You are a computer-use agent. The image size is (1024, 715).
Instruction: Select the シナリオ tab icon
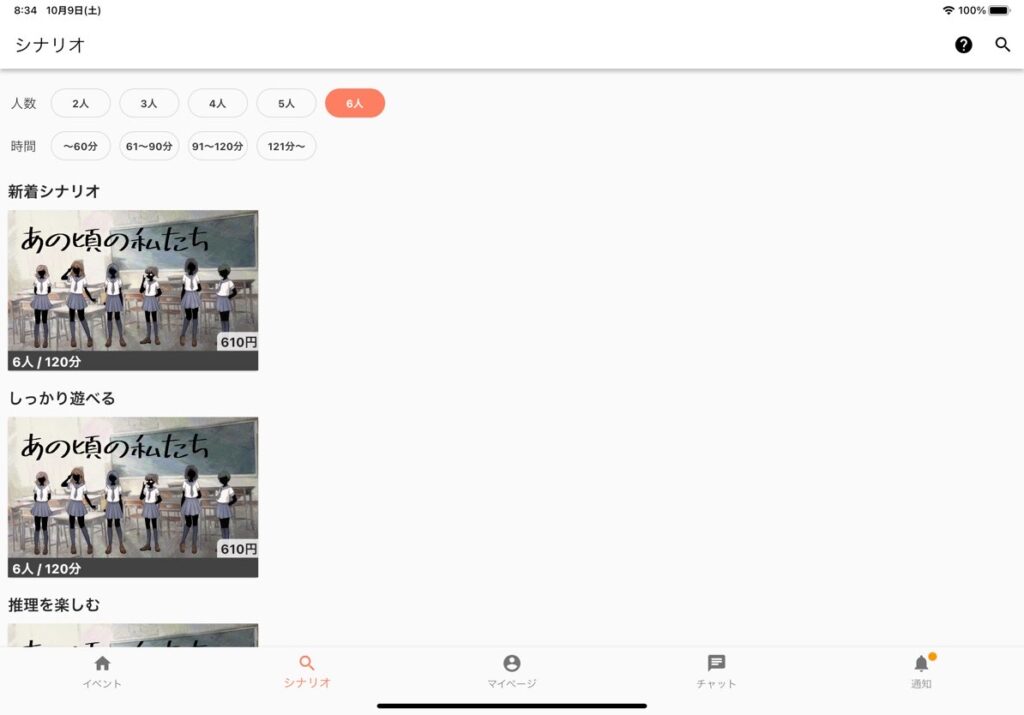pyautogui.click(x=307, y=664)
